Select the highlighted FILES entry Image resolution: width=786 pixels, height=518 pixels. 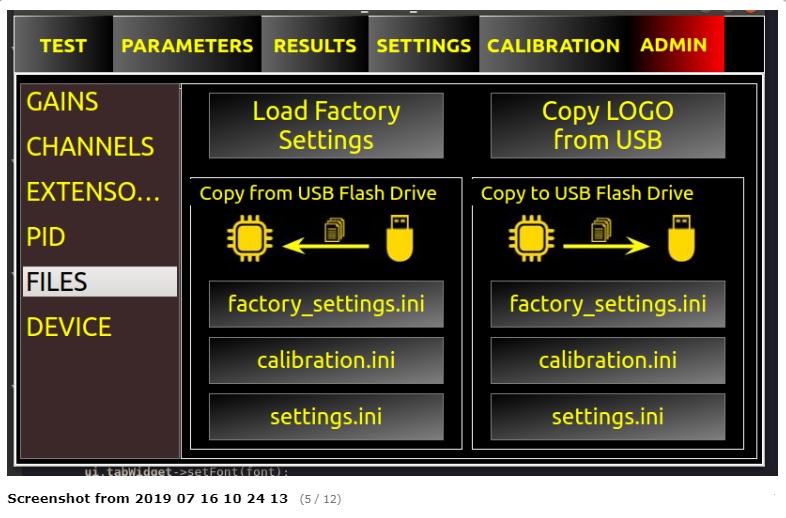click(x=100, y=281)
